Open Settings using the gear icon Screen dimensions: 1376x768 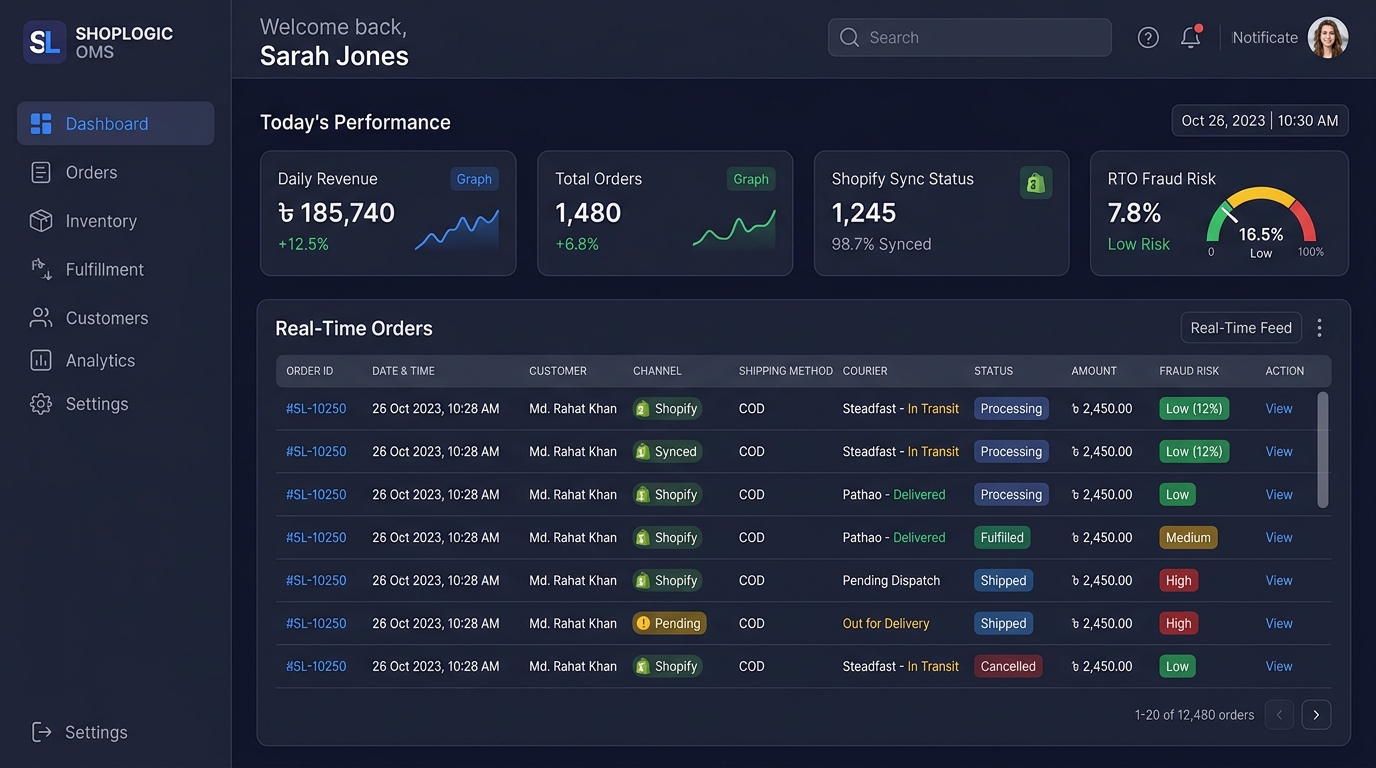coord(41,404)
